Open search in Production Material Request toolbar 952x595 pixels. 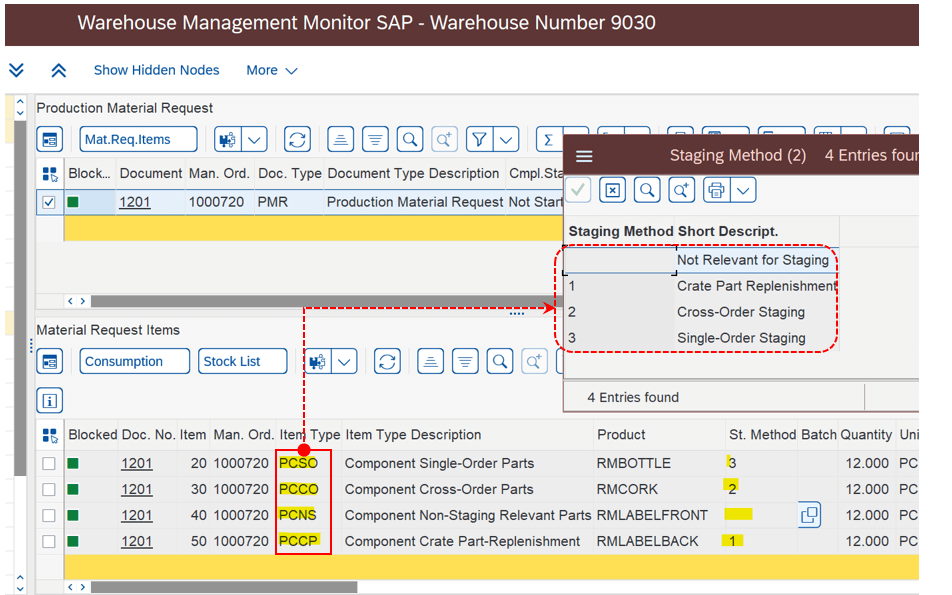click(410, 140)
